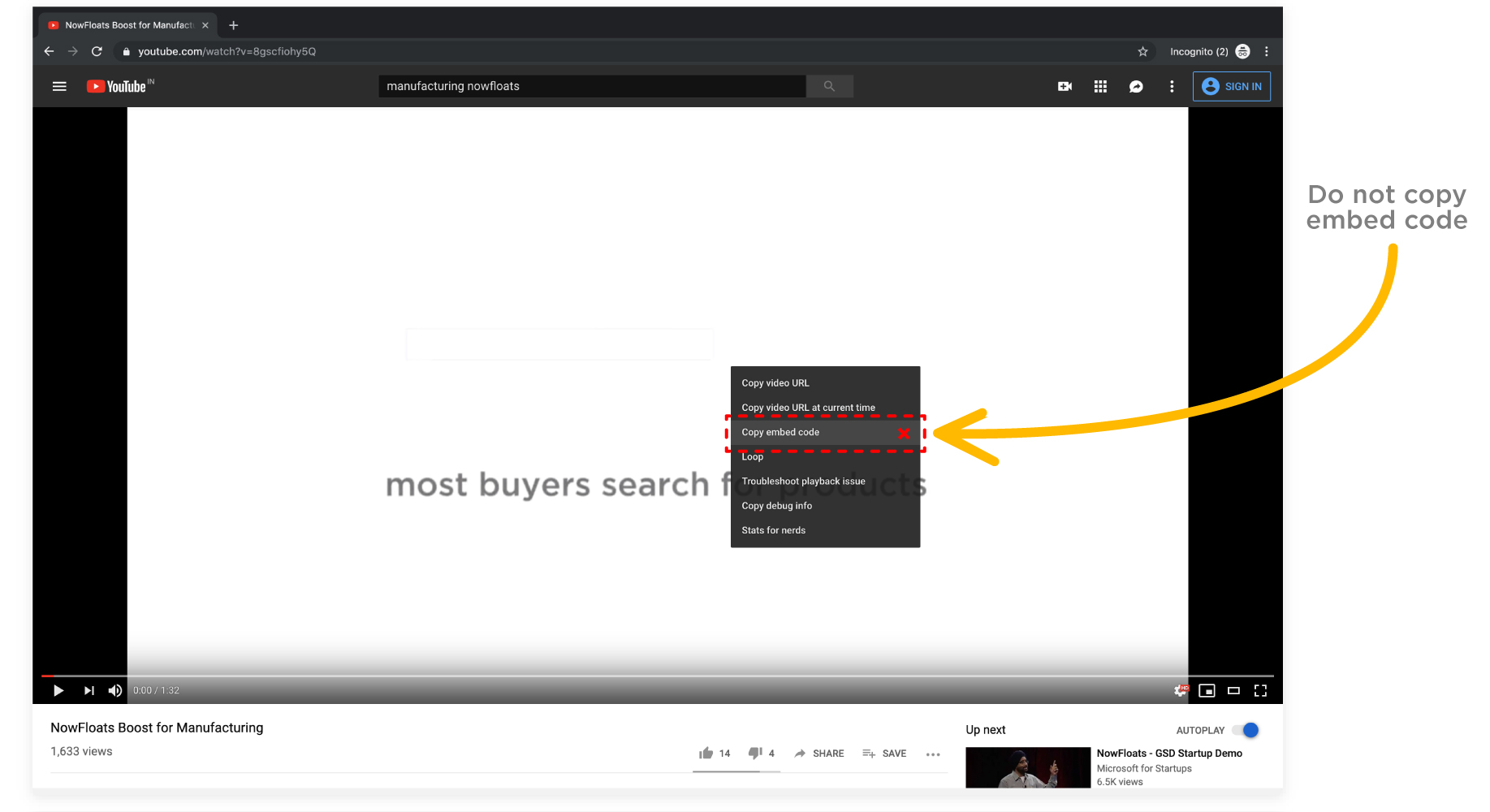Open the Incognito profile icon
1490x812 pixels.
click(x=1242, y=51)
